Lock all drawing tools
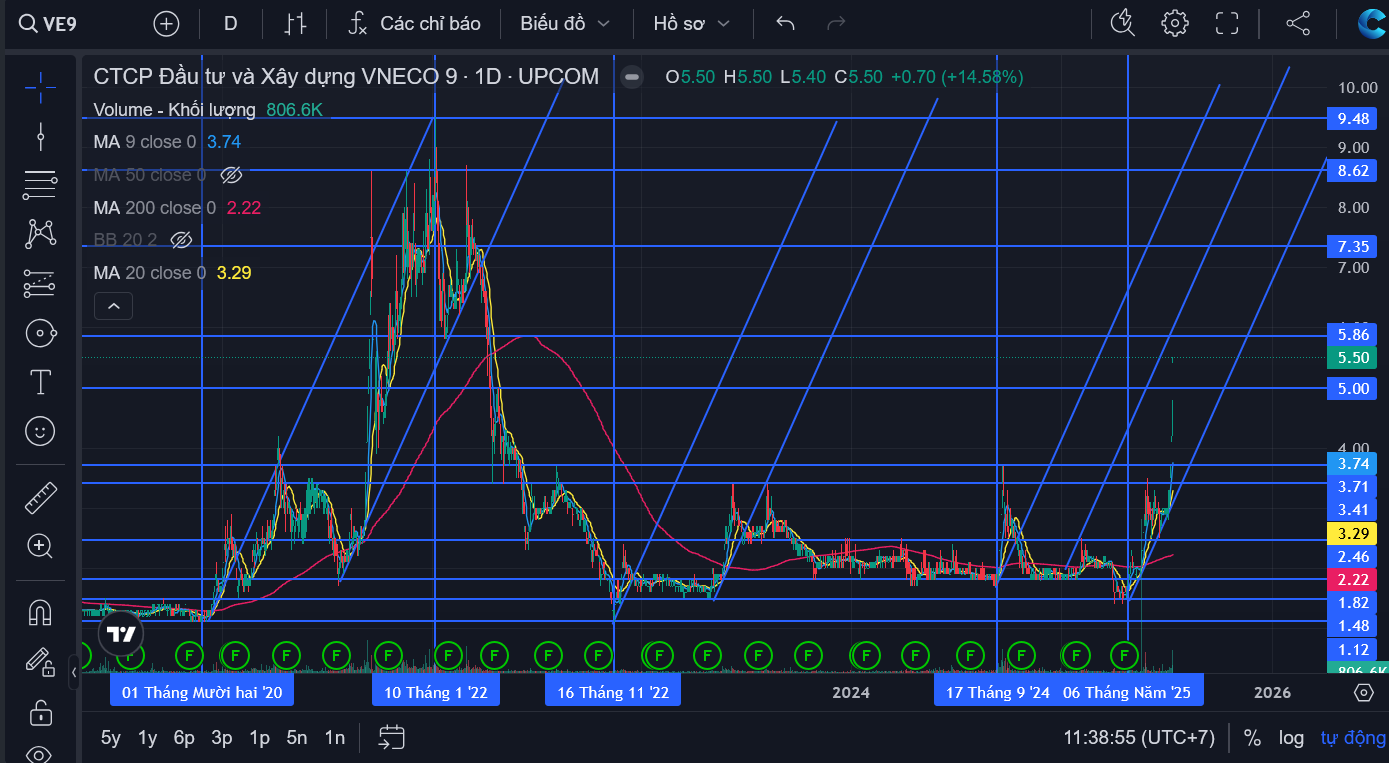 click(x=40, y=712)
